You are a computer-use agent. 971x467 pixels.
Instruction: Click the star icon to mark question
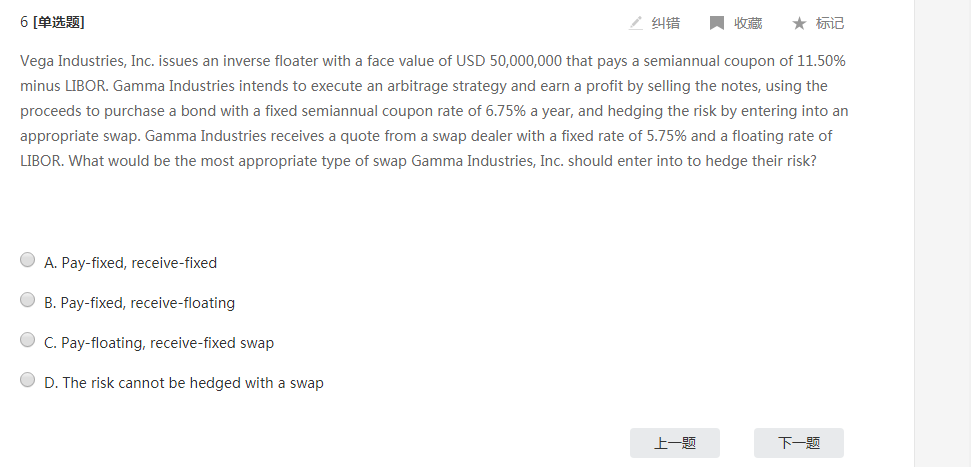[x=798, y=23]
